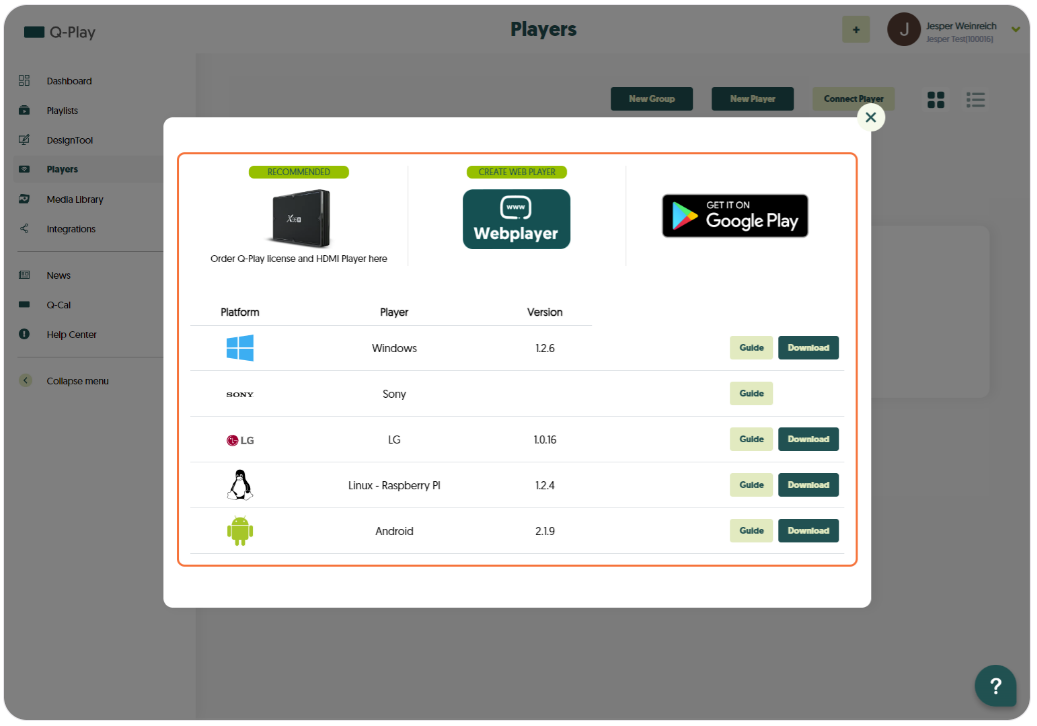Click the News sidebar icon
The image size is (1037, 726).
pos(24,275)
